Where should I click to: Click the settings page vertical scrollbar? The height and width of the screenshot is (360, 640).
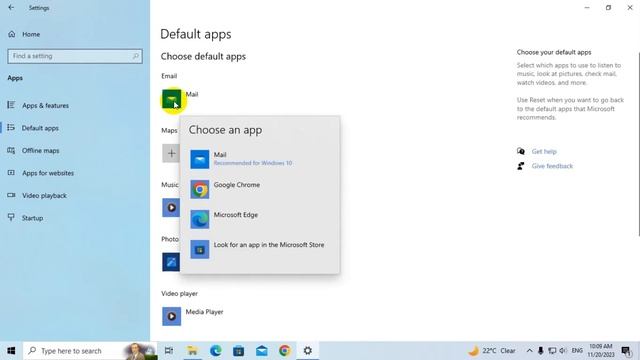(x=638, y=144)
